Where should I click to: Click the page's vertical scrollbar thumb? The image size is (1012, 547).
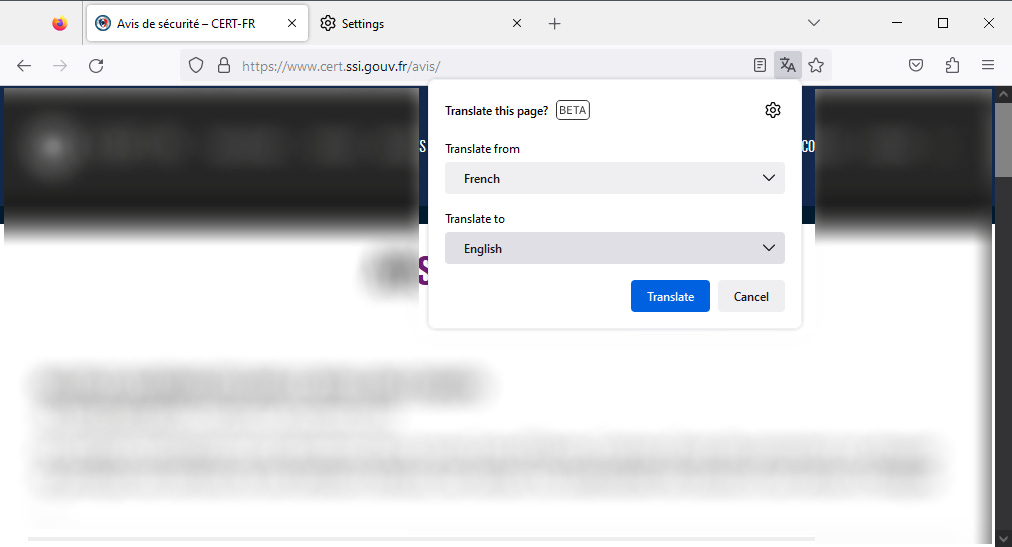[1003, 139]
